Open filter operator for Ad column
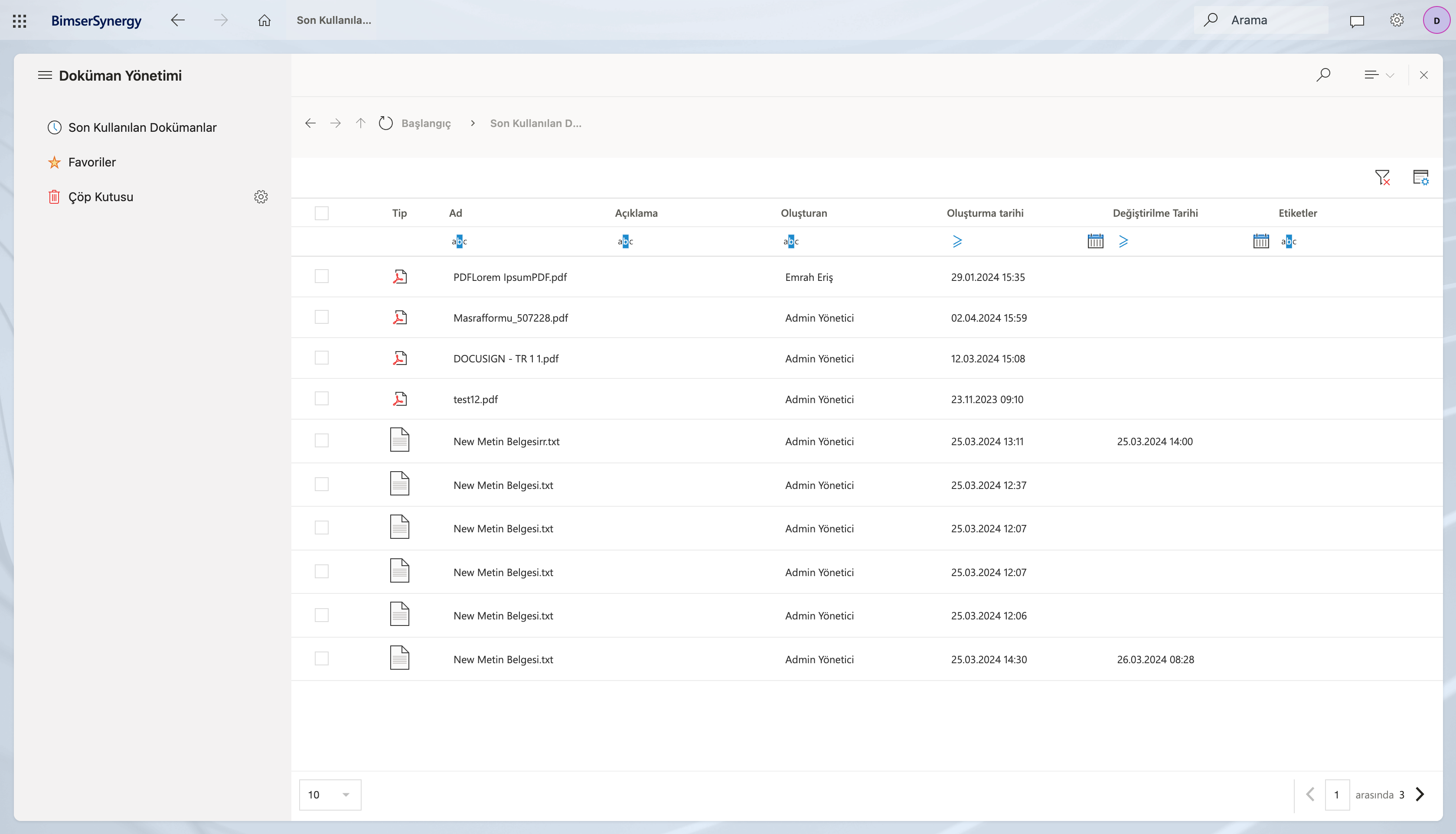Image resolution: width=1456 pixels, height=834 pixels. pos(459,241)
